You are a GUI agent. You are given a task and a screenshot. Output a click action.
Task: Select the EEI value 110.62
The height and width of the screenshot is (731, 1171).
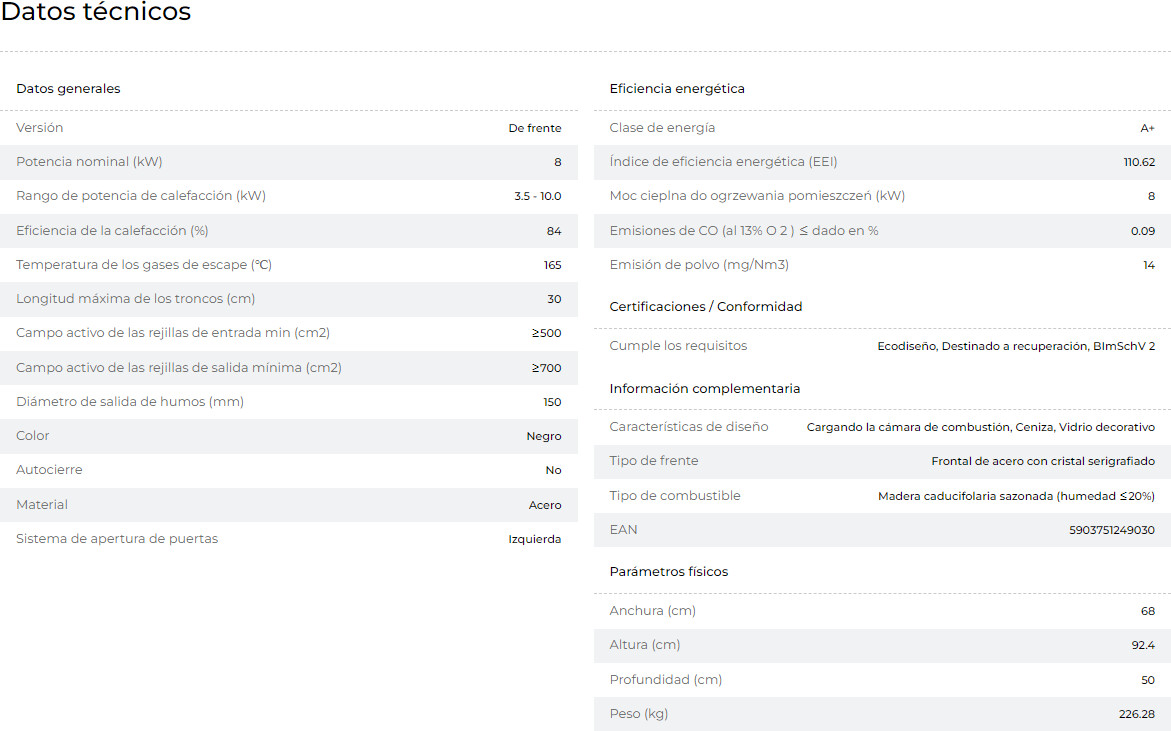[x=1139, y=162]
